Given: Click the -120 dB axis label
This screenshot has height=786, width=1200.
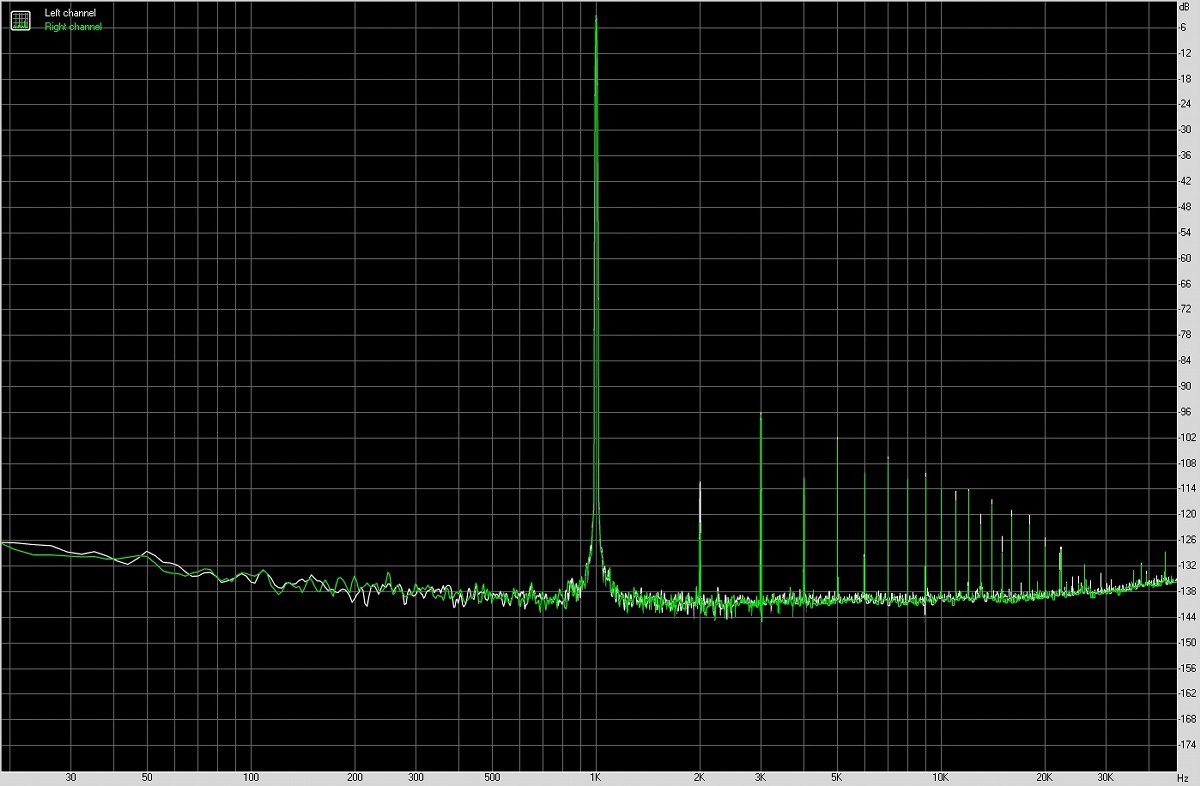Looking at the screenshot, I should click(1186, 514).
